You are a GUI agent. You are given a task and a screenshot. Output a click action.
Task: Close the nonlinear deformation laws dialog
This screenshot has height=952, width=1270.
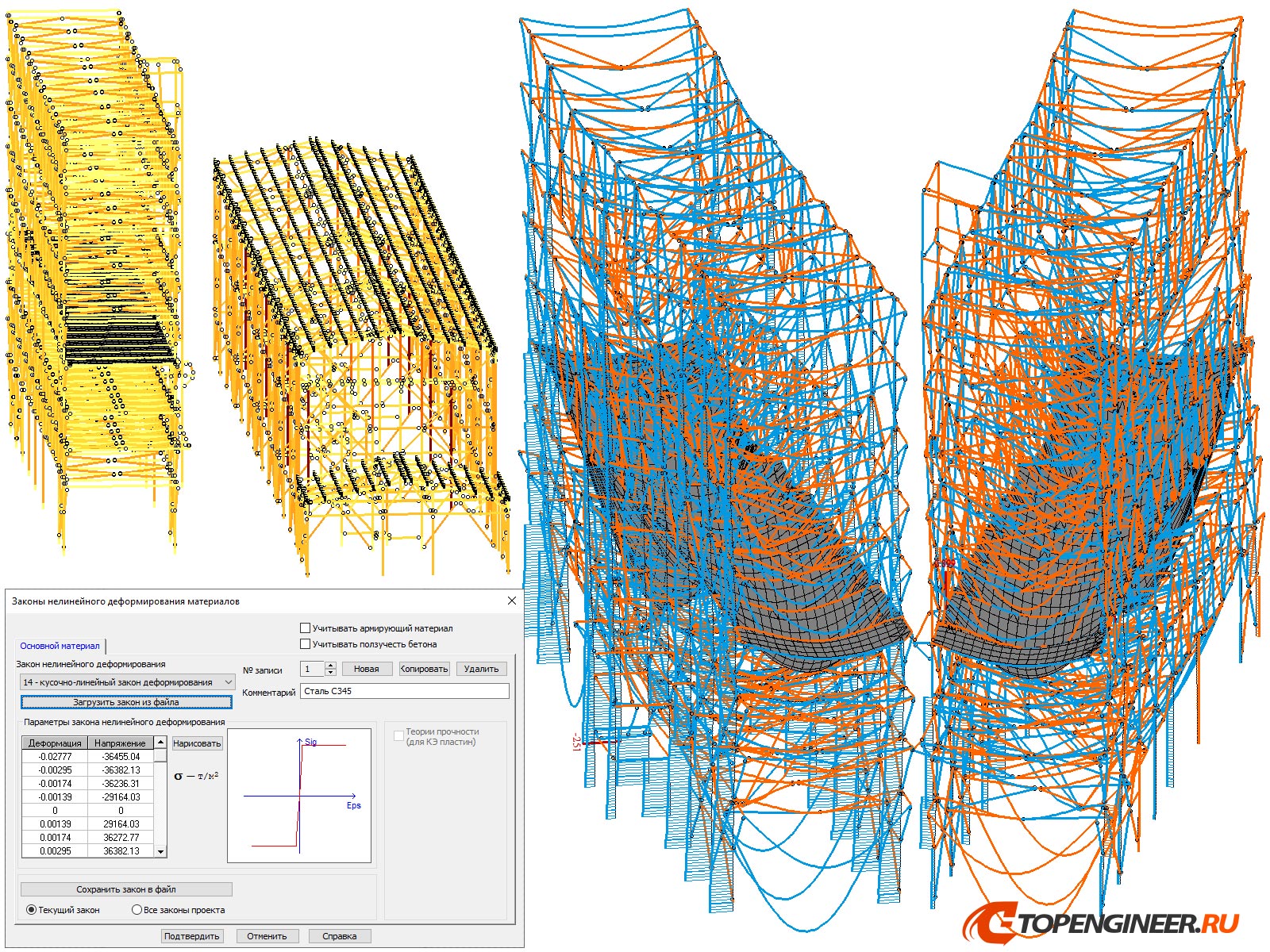tap(511, 601)
